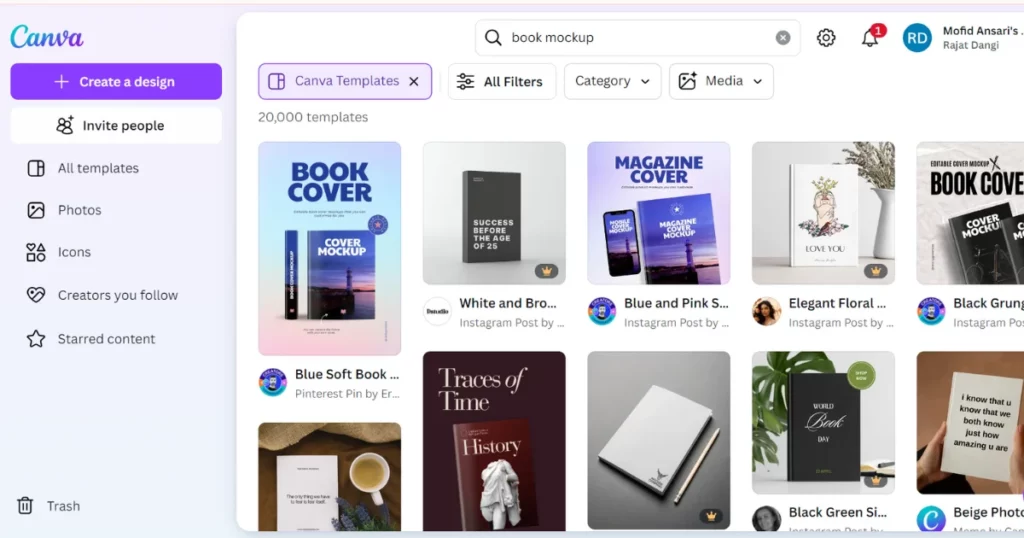This screenshot has width=1024, height=538.
Task: Click Mofid Ansari's team name
Action: (x=982, y=31)
